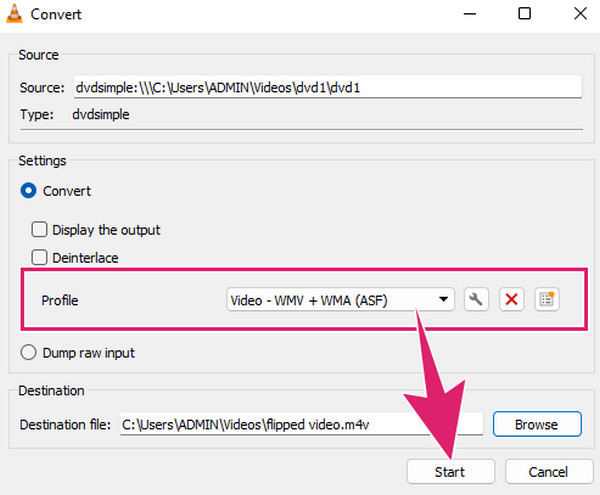
Task: Enable Display the output checkbox
Action: click(x=39, y=230)
